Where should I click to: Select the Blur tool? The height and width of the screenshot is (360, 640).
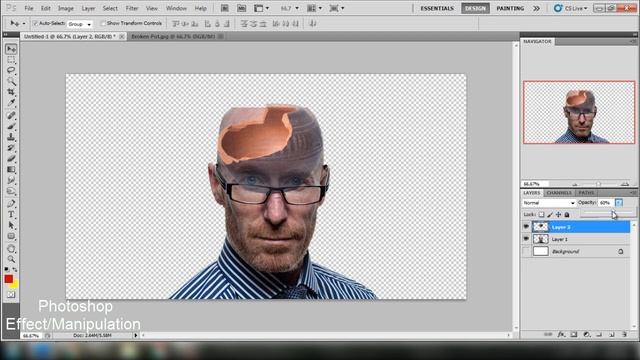(11, 180)
